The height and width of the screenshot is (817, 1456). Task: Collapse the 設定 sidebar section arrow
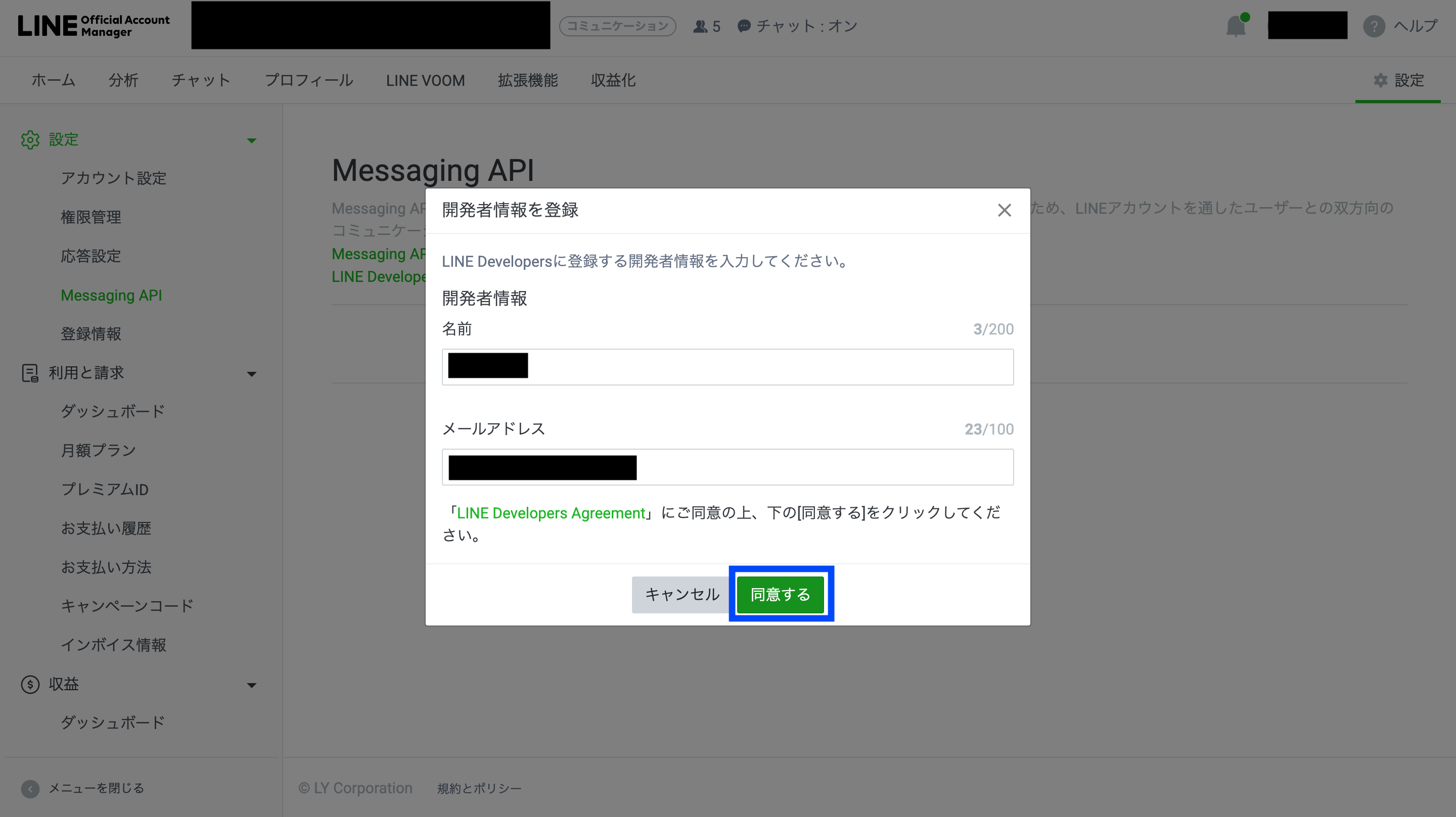(252, 140)
